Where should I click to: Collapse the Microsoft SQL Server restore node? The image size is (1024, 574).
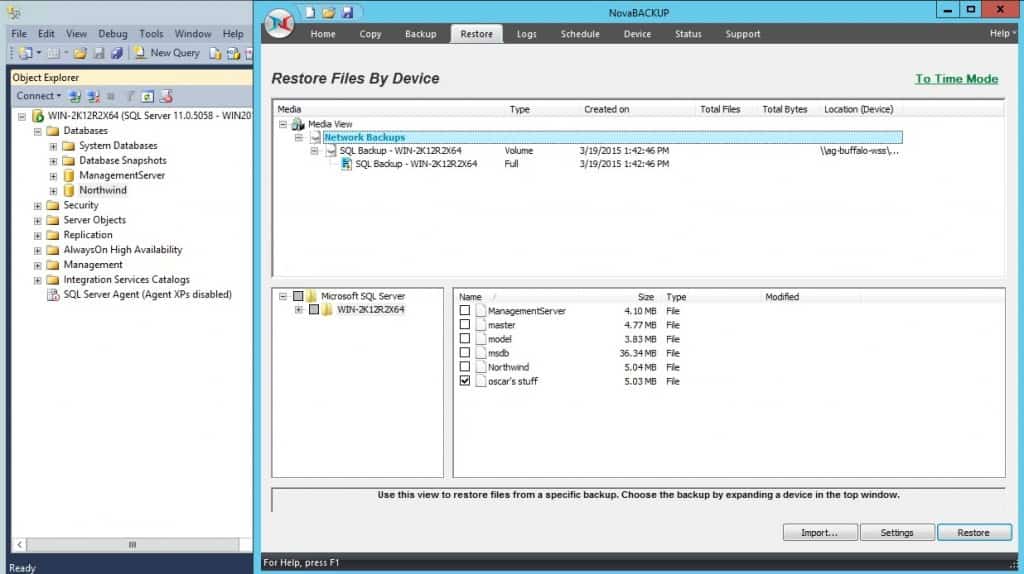[283, 296]
